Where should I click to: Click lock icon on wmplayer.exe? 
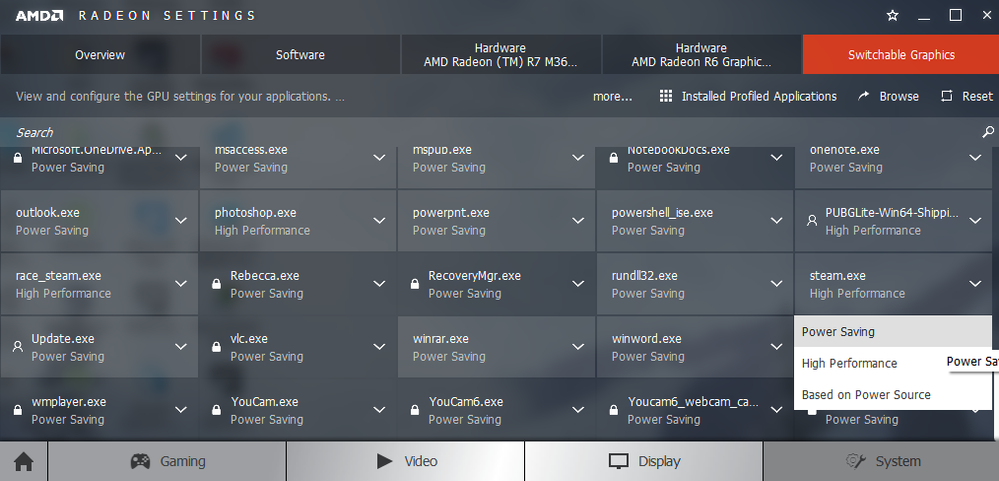tap(18, 410)
